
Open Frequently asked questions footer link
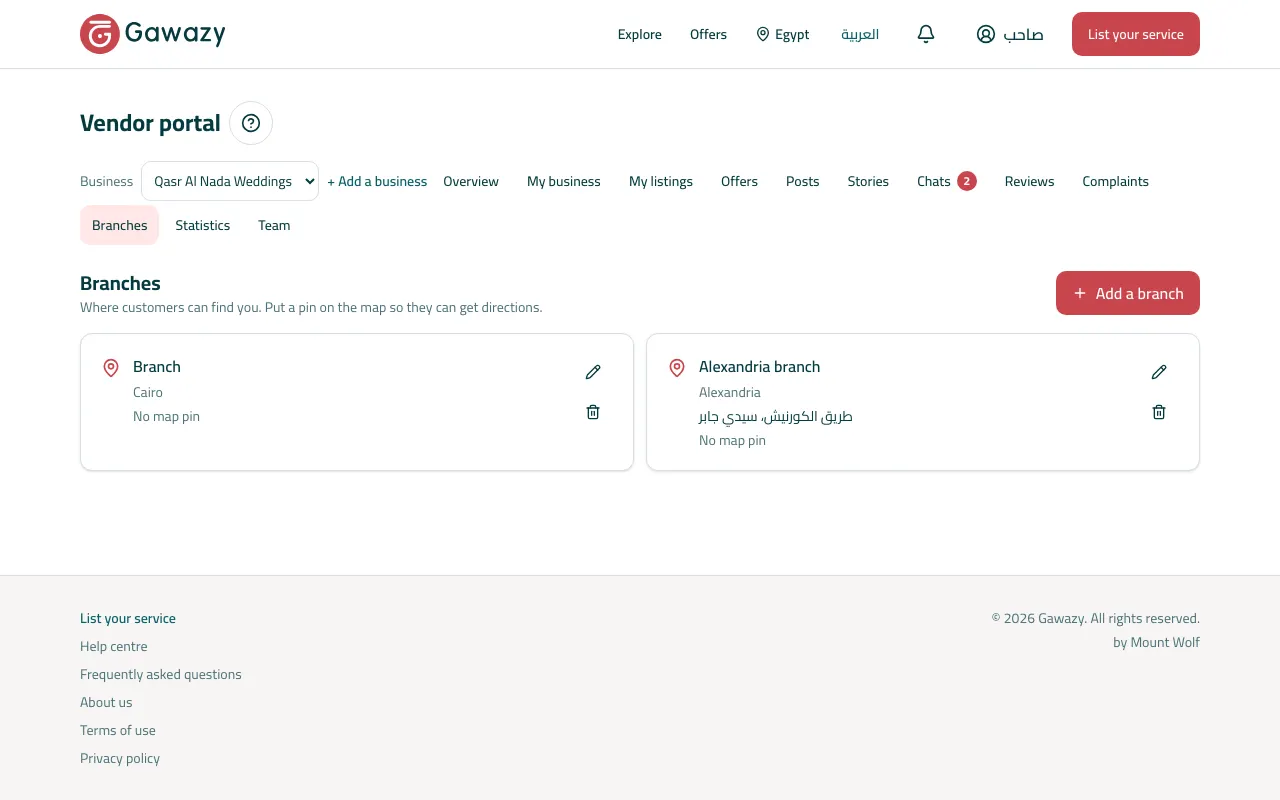(x=161, y=674)
